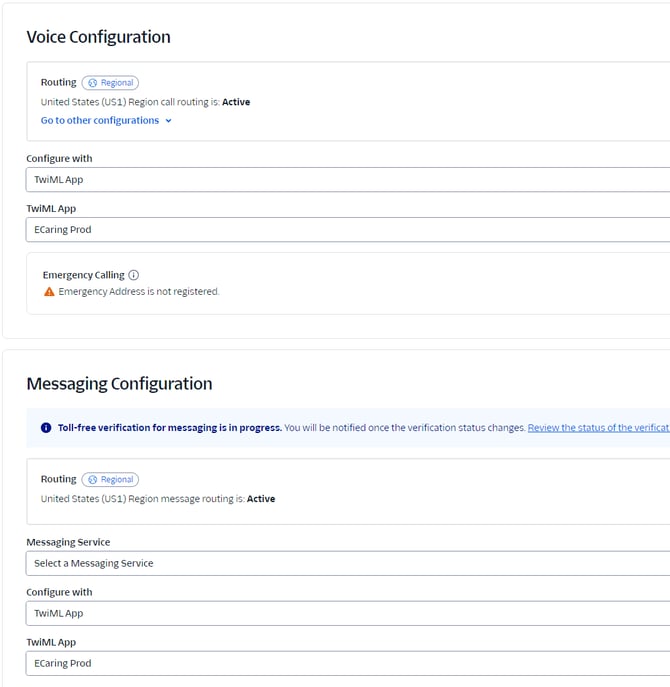Screen dimensions: 670x687
Task: Click the Emergency Calling label
Action: pyautogui.click(x=83, y=275)
